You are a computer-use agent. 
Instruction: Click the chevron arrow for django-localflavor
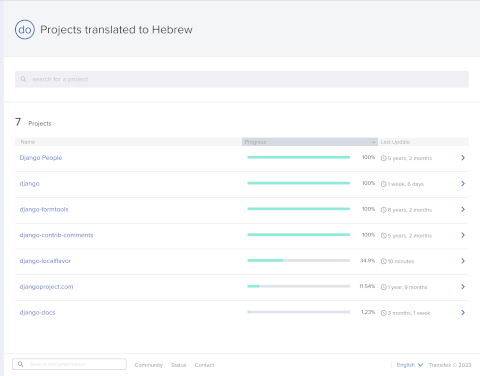(463, 261)
